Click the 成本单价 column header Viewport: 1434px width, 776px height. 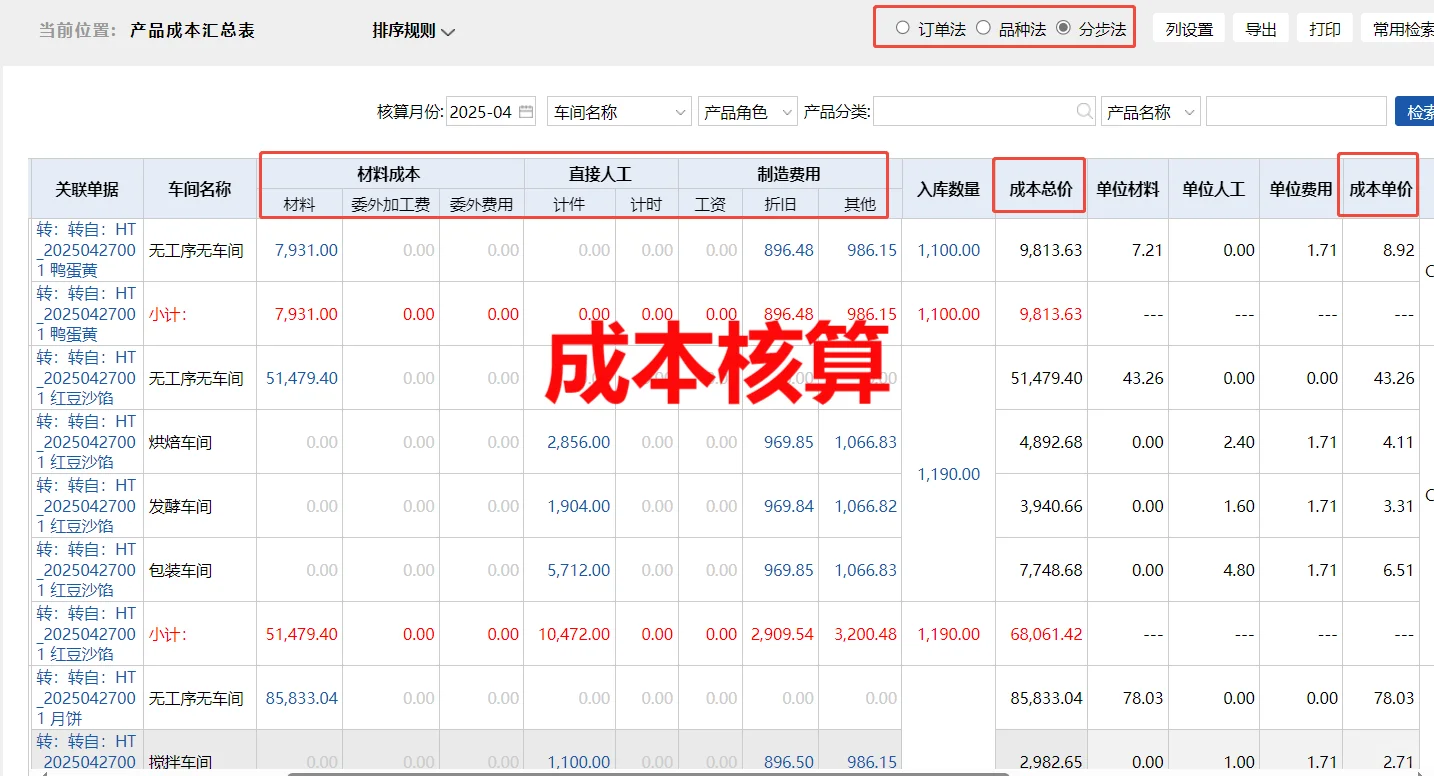click(x=1380, y=189)
